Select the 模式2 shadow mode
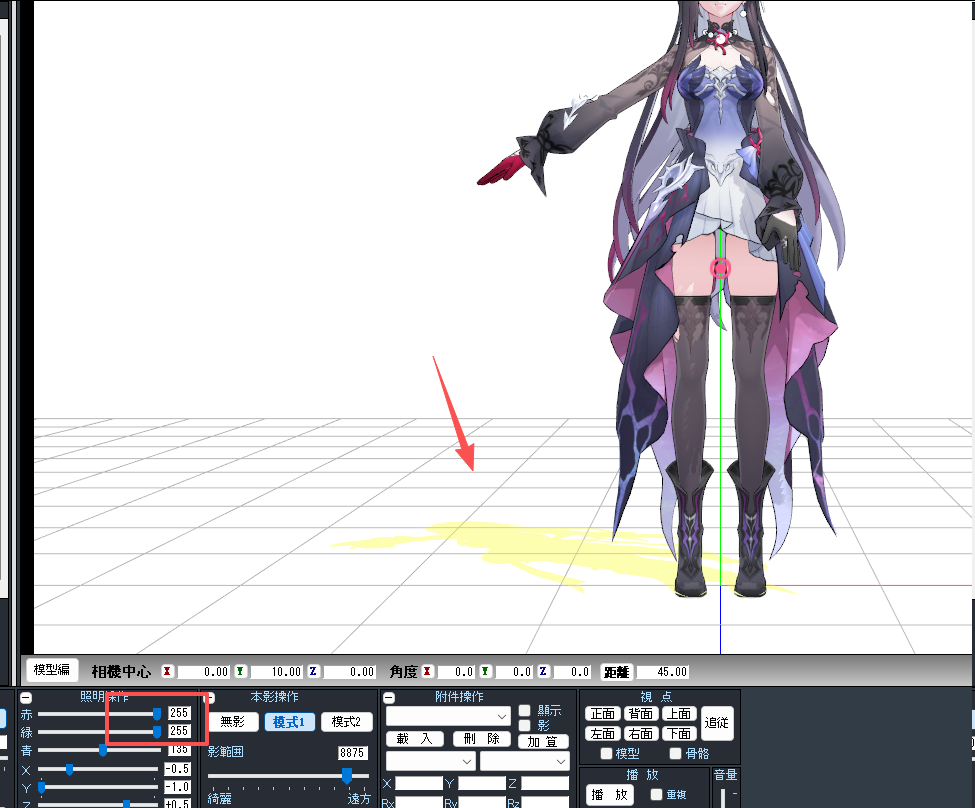This screenshot has width=975, height=808. (346, 722)
